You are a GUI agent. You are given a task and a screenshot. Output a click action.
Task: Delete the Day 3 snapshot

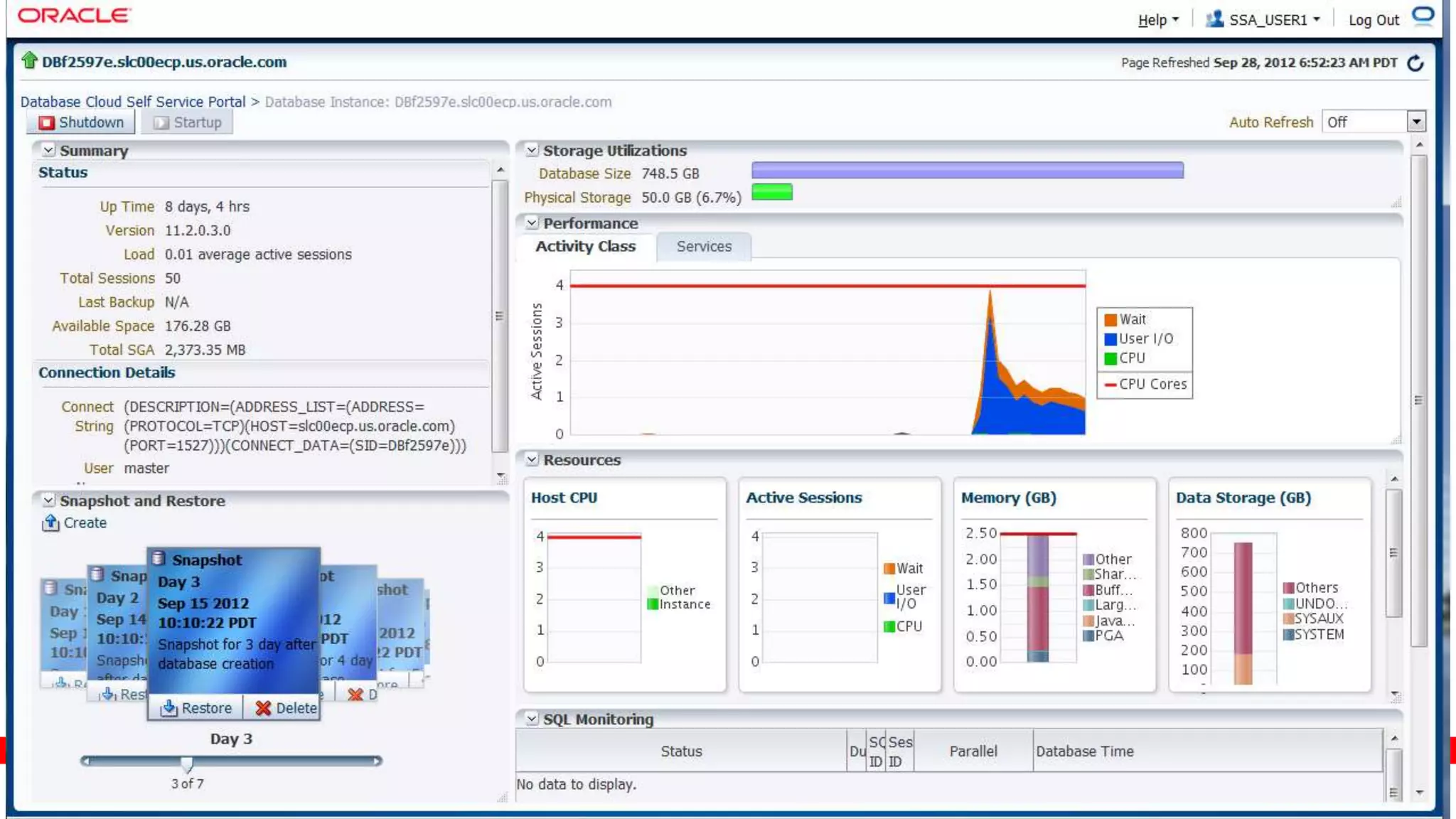point(286,708)
